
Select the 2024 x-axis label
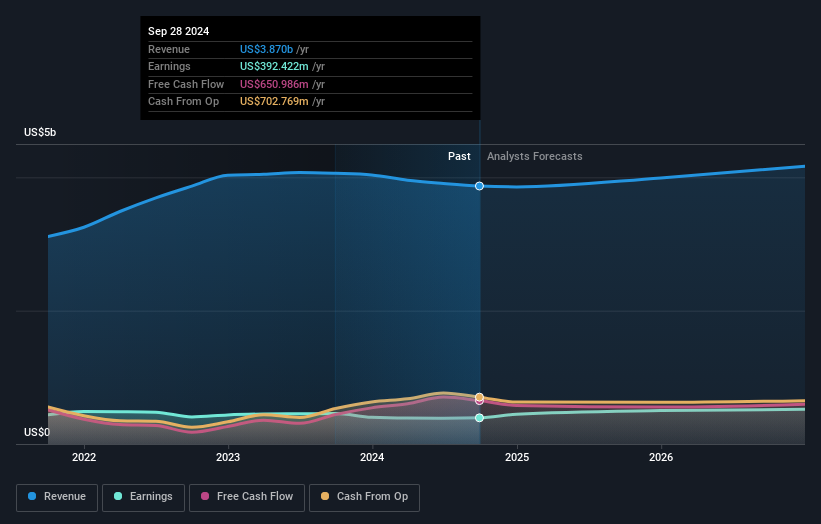click(x=372, y=457)
